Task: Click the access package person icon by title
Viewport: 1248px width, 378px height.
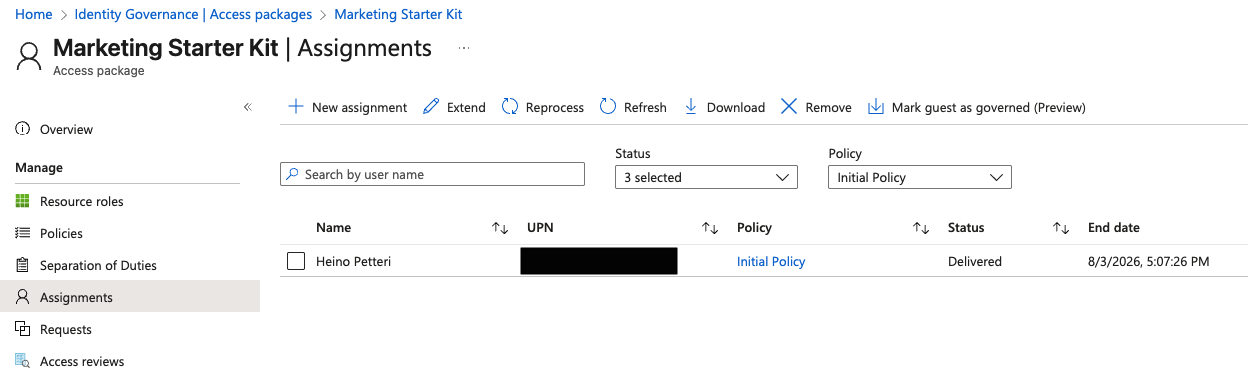Action: tap(30, 55)
